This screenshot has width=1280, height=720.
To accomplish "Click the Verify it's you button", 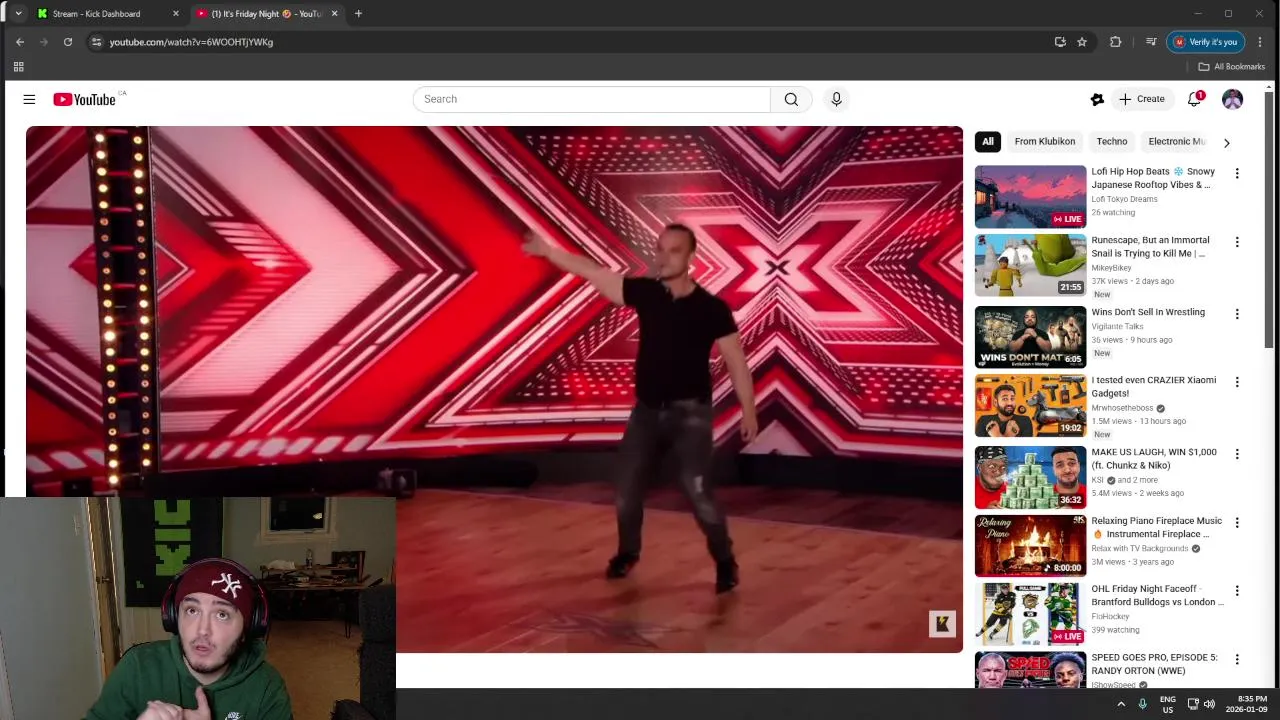I will (x=1206, y=42).
